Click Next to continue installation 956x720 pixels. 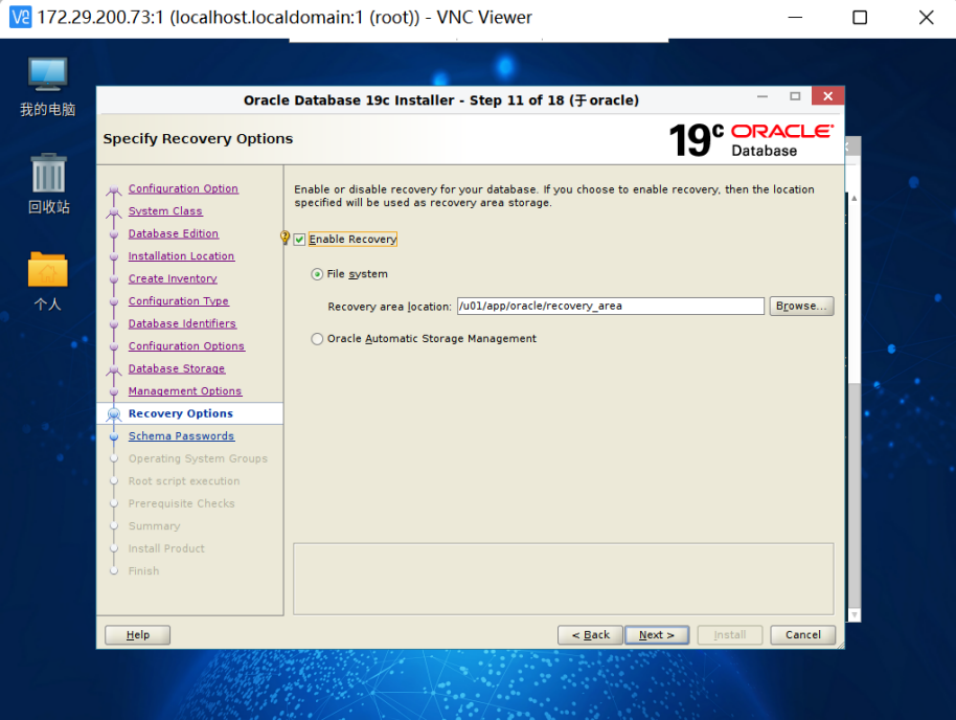coord(656,634)
